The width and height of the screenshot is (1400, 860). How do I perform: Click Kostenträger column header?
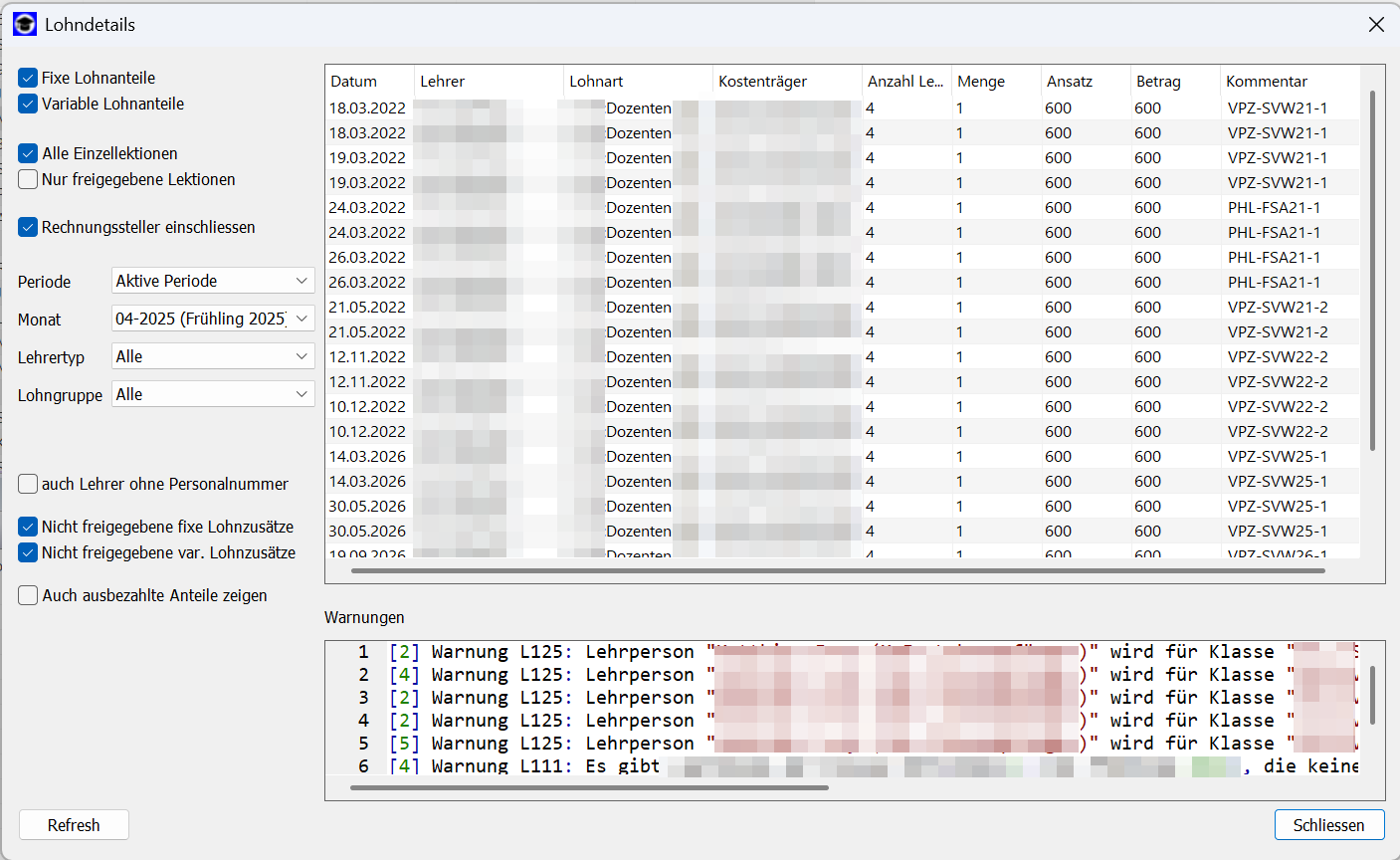(787, 82)
